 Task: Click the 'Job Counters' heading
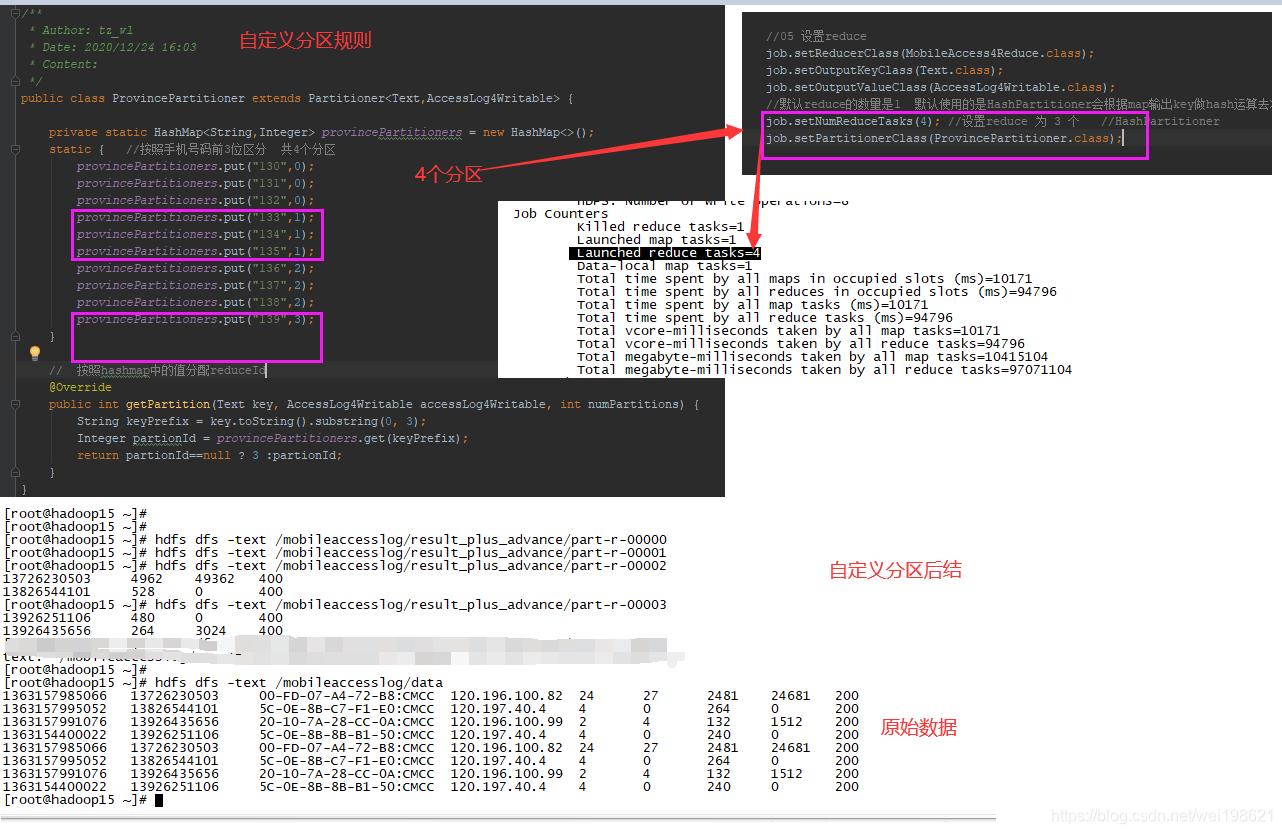(x=560, y=214)
